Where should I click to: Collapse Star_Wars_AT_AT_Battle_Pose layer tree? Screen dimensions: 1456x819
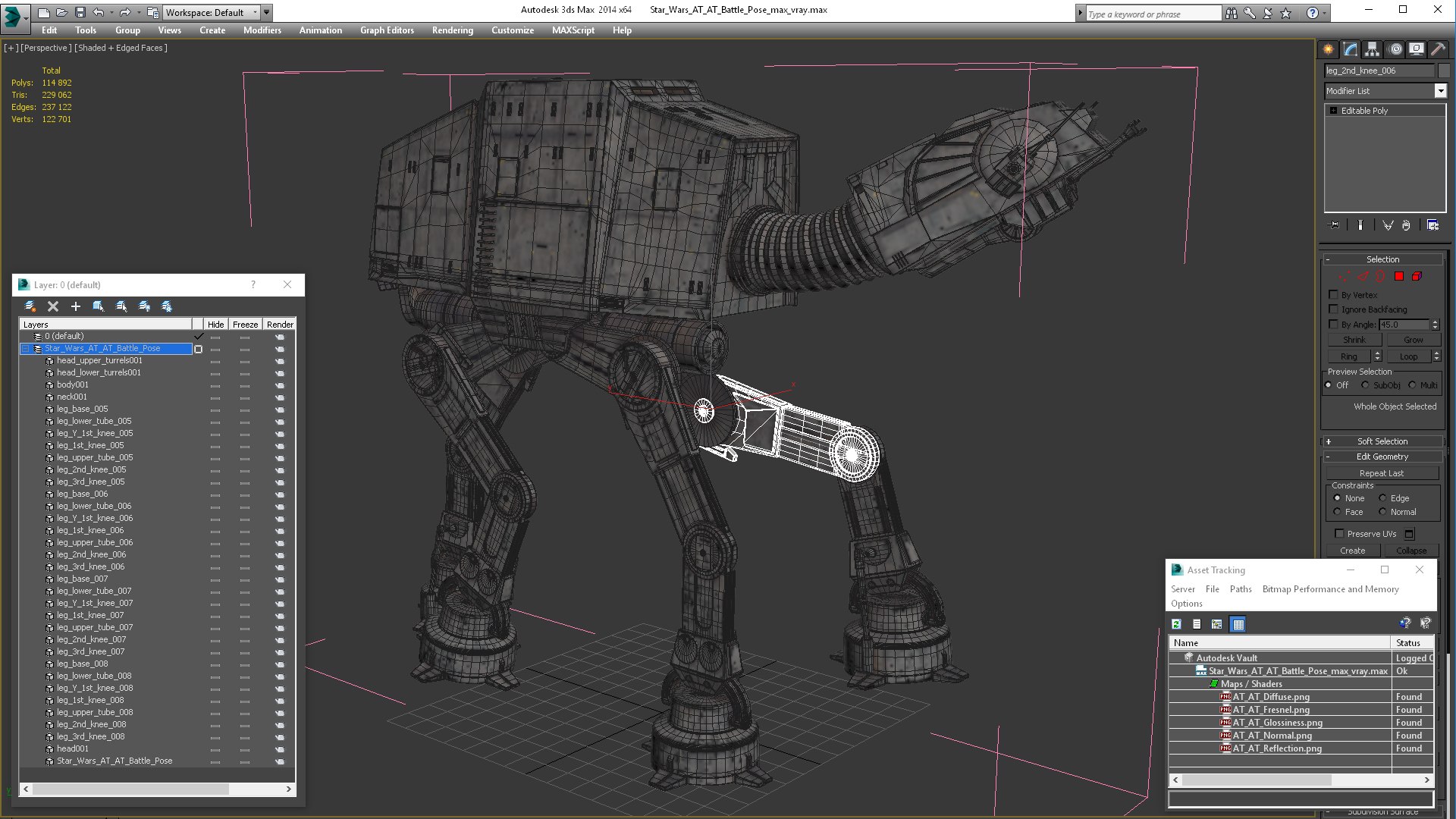(x=26, y=349)
